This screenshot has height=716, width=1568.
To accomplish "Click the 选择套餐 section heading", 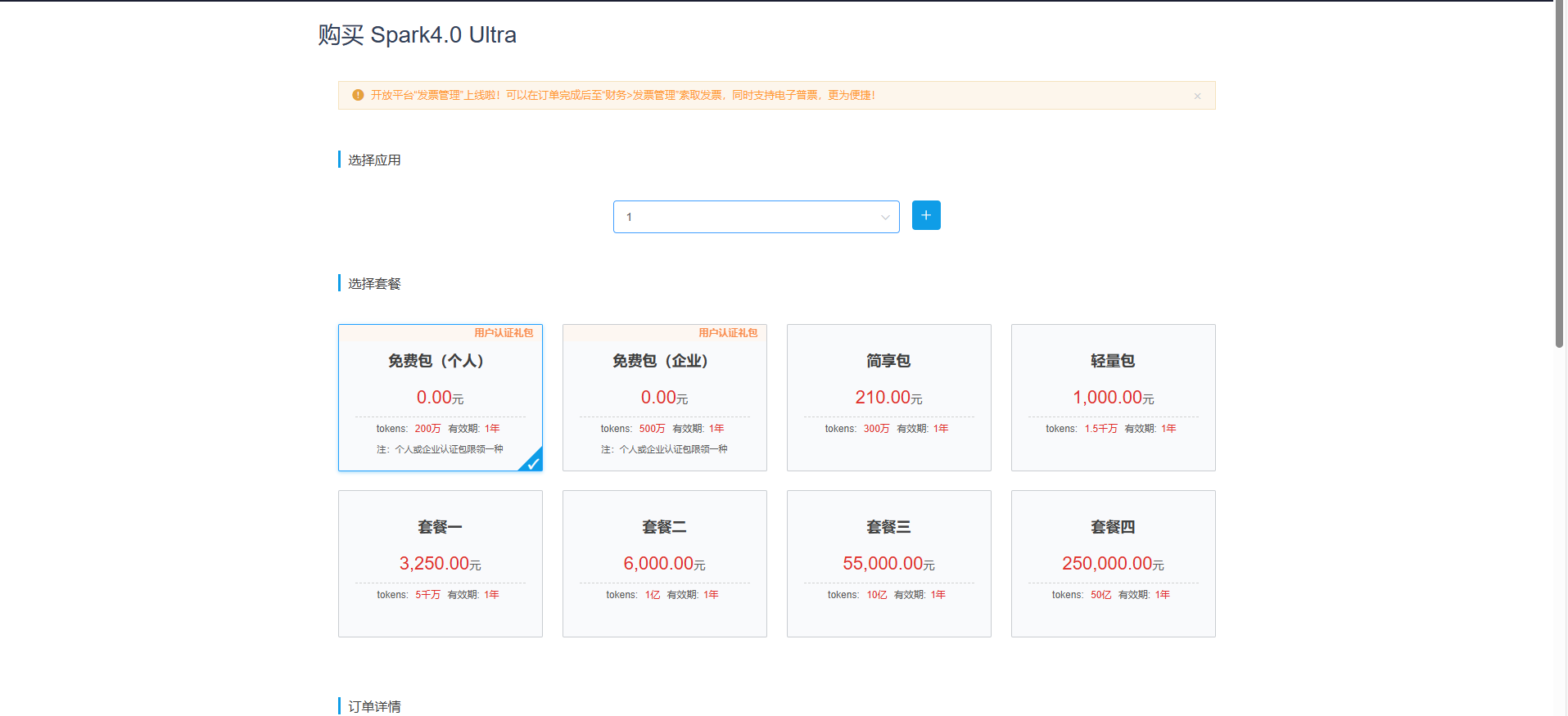I will point(374,284).
